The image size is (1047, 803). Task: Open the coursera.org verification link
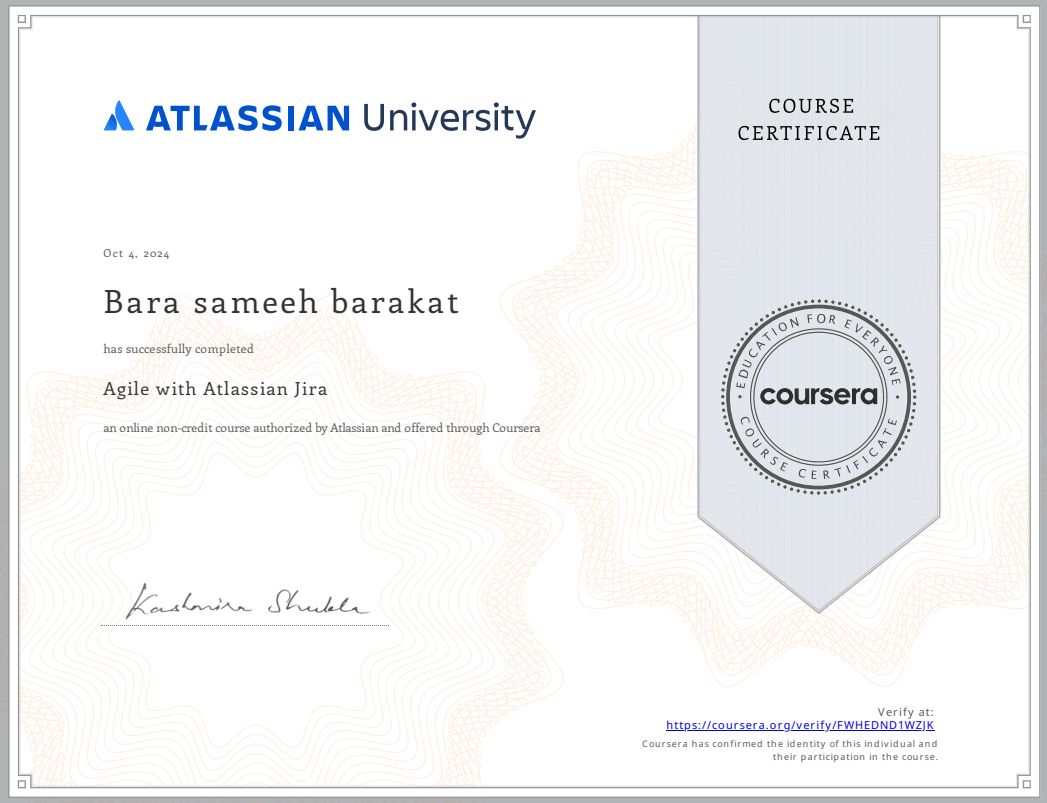800,726
